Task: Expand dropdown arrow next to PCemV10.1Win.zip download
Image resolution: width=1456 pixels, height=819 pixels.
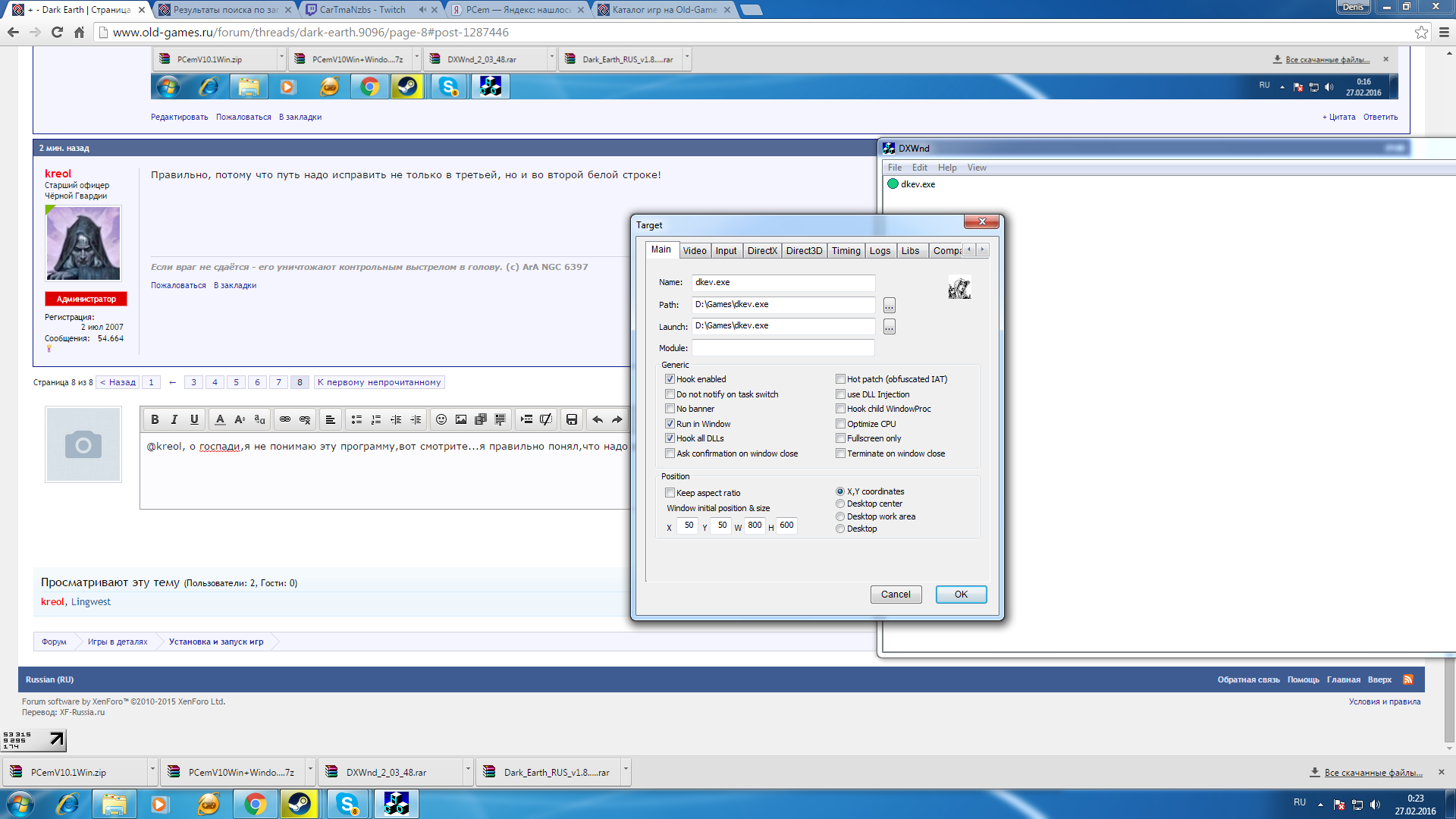Action: 152,770
